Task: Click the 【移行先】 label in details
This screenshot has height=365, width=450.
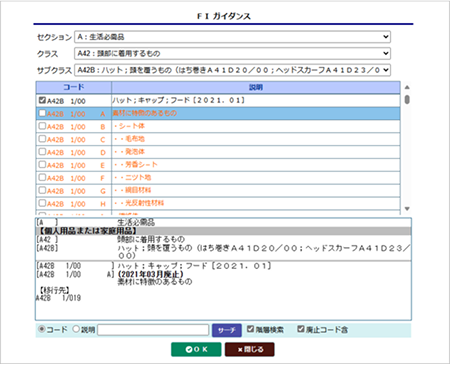Action: click(54, 290)
